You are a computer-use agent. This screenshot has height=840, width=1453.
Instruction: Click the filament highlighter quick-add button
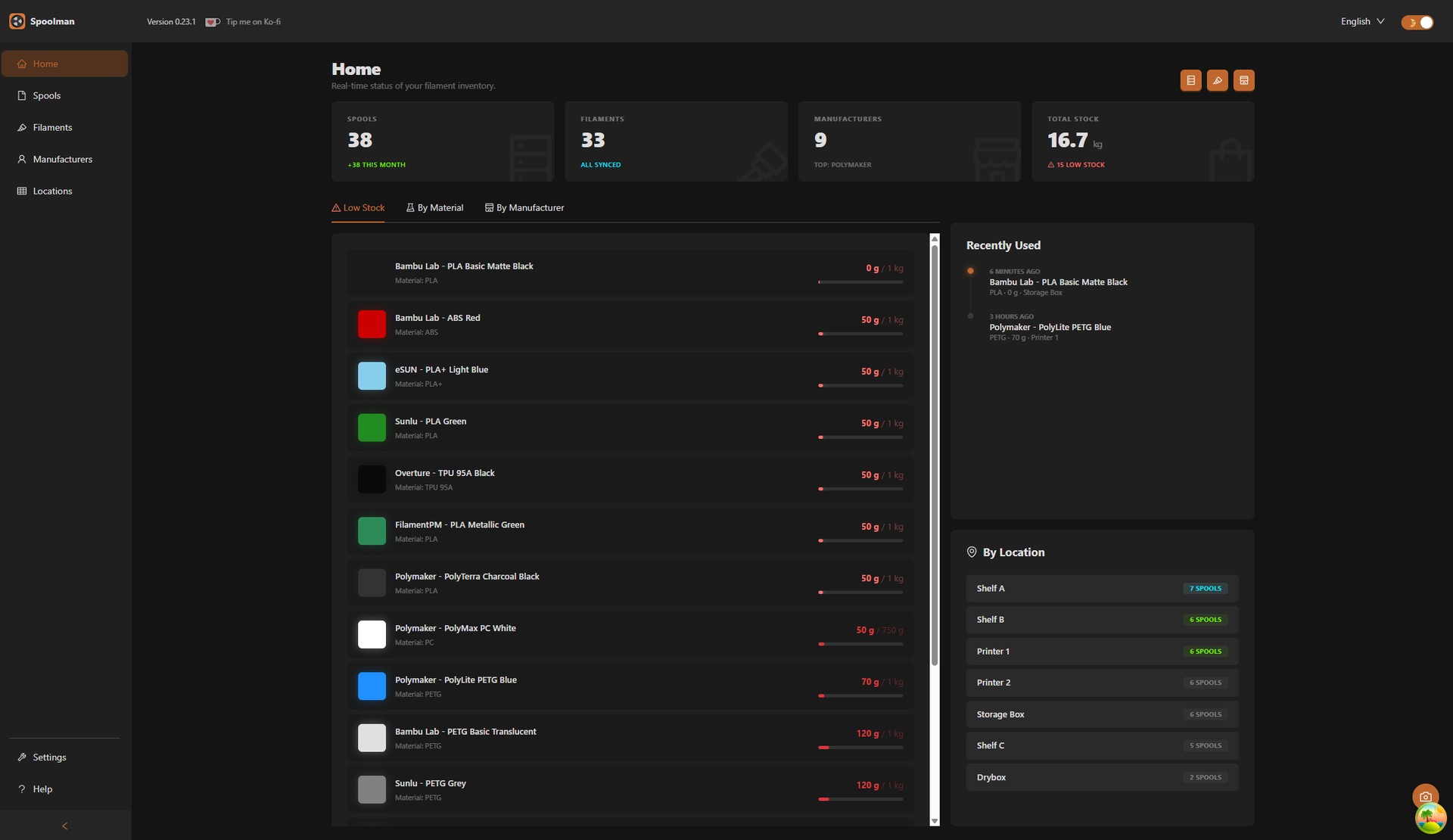coord(1217,80)
